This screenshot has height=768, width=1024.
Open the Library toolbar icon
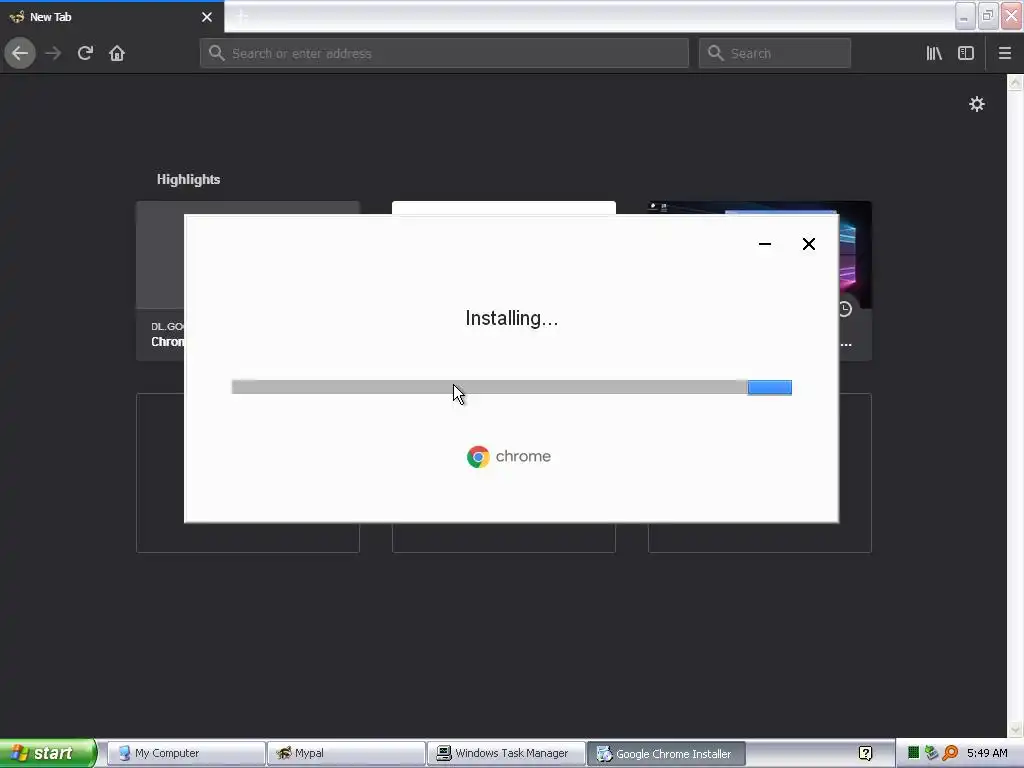pos(934,53)
